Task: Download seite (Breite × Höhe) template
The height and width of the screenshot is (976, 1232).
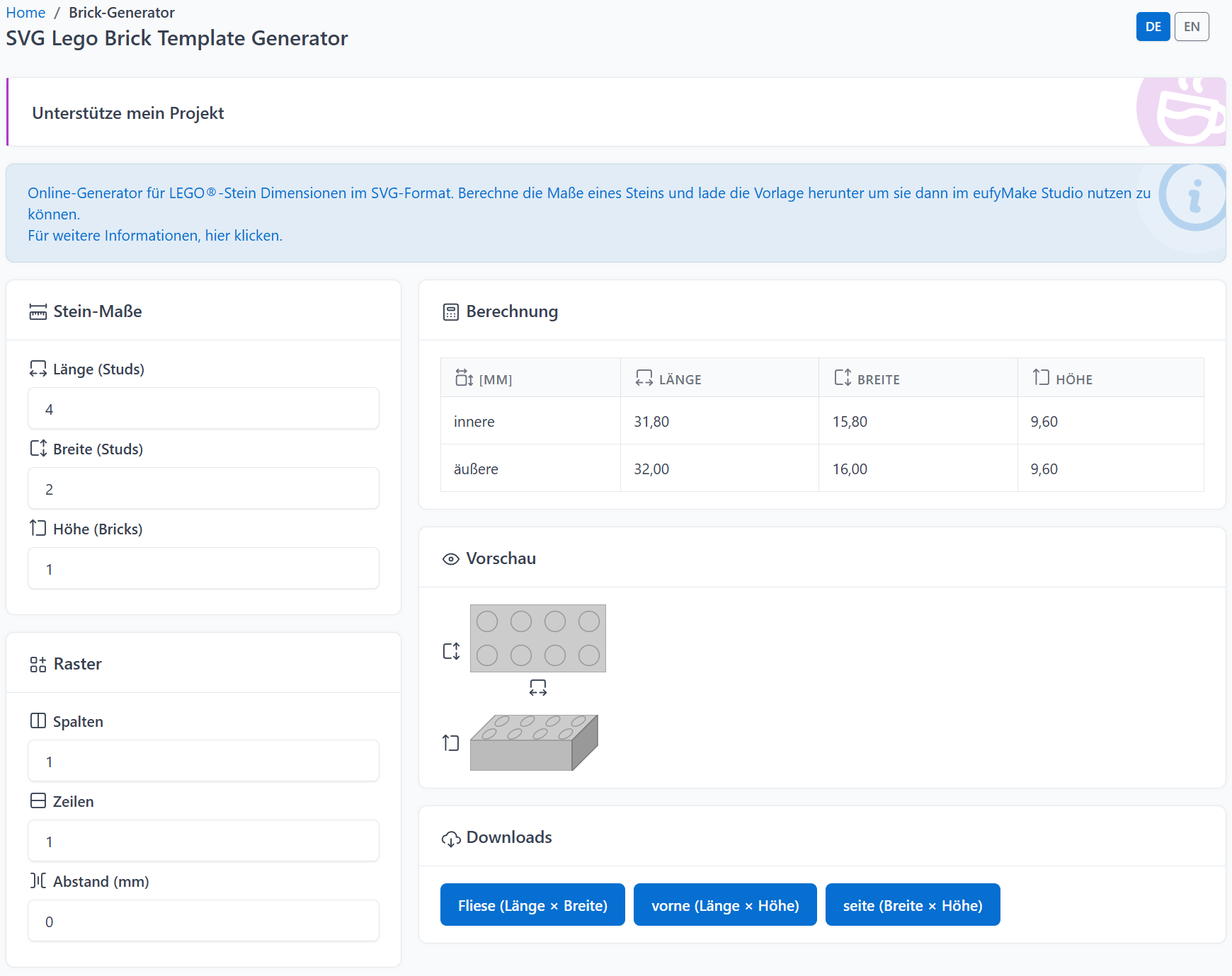Action: [x=913, y=905]
